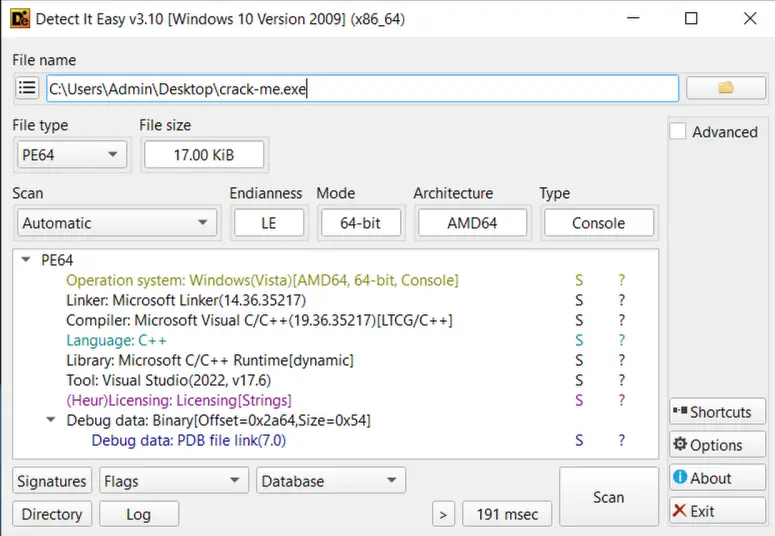Image resolution: width=775 pixels, height=536 pixels.
Task: Click the S marker for the Linker row
Action: point(578,300)
